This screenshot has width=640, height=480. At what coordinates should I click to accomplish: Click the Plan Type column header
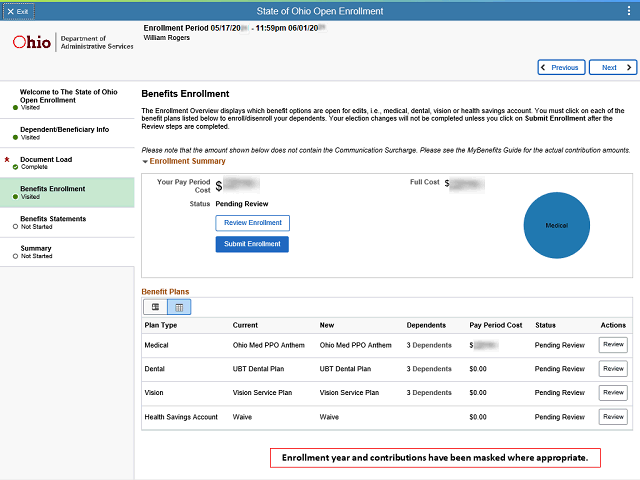pyautogui.click(x=161, y=325)
